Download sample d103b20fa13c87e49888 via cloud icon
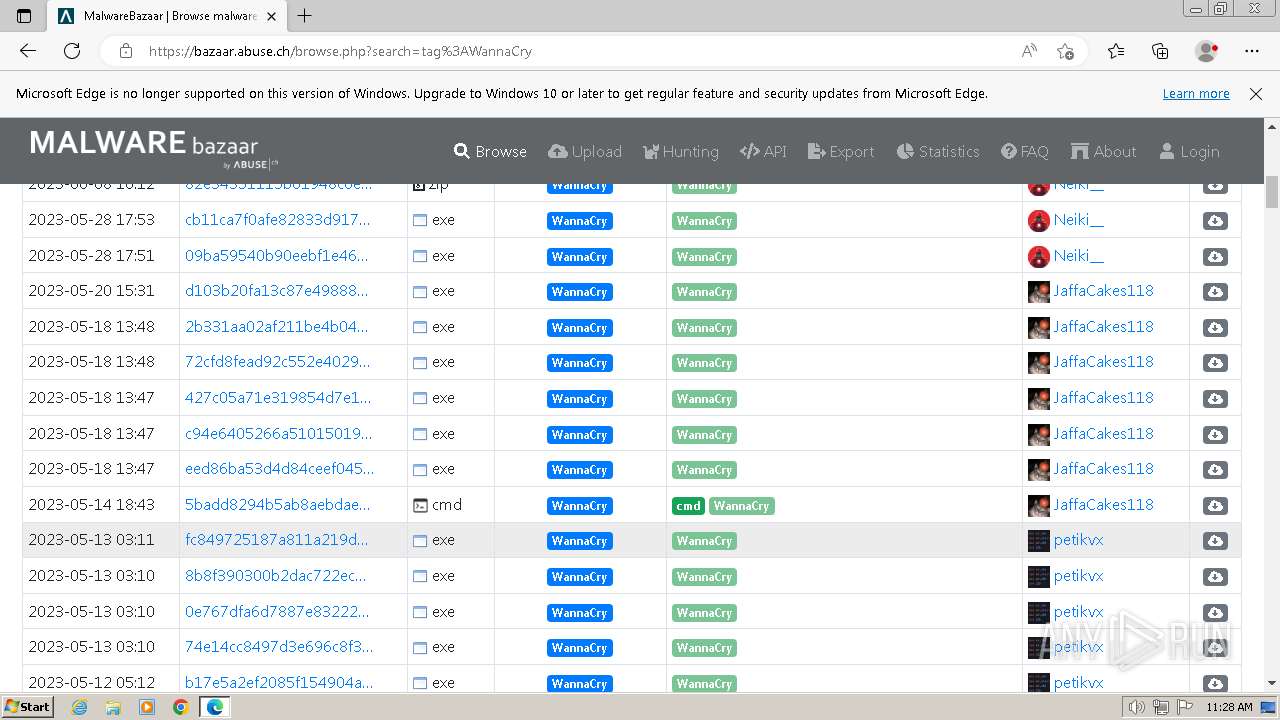 [x=1215, y=292]
